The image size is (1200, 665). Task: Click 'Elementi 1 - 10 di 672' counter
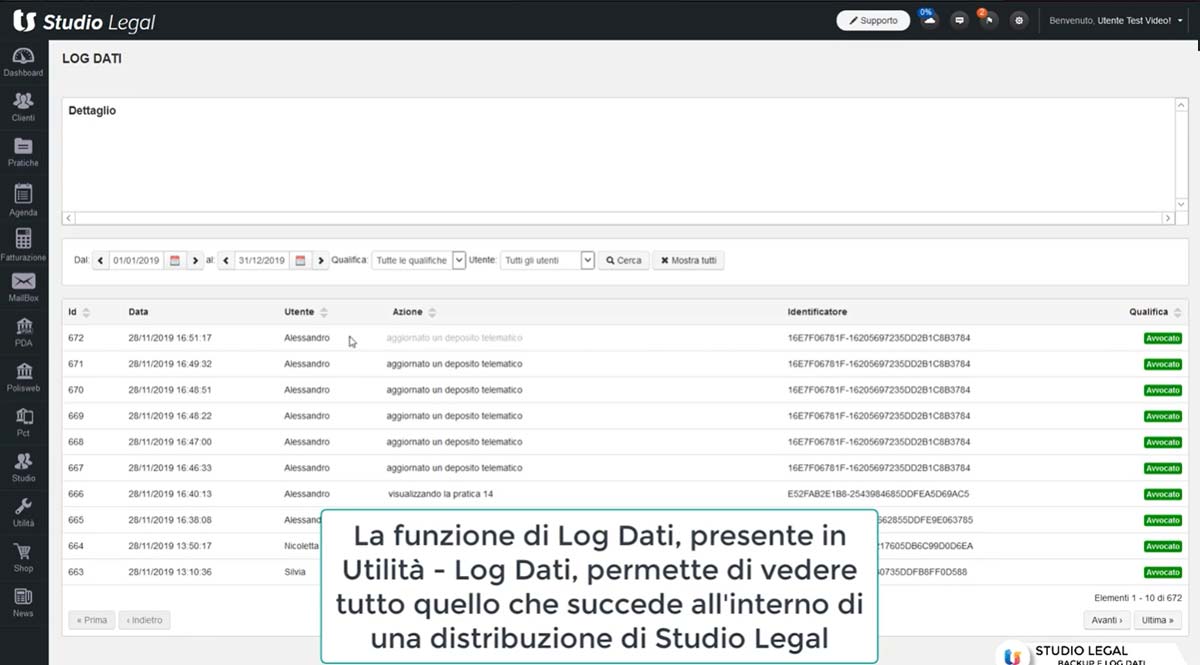pos(1138,597)
